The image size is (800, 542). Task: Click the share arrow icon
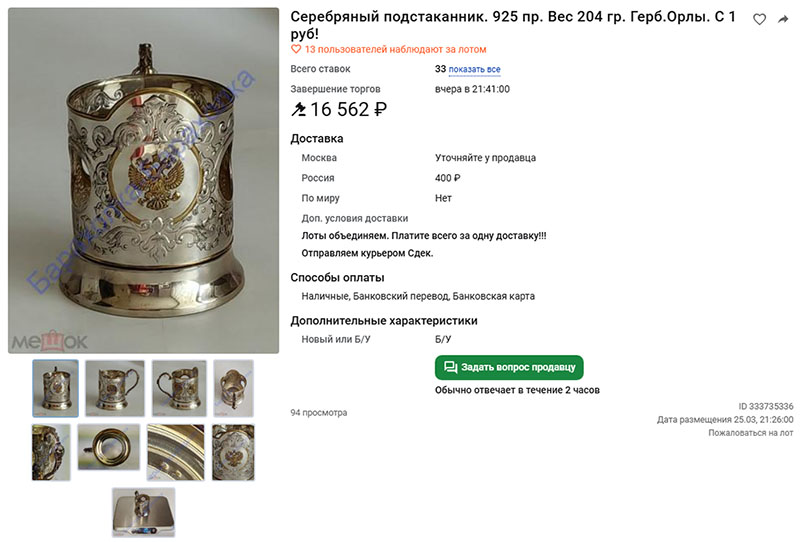coord(783,19)
